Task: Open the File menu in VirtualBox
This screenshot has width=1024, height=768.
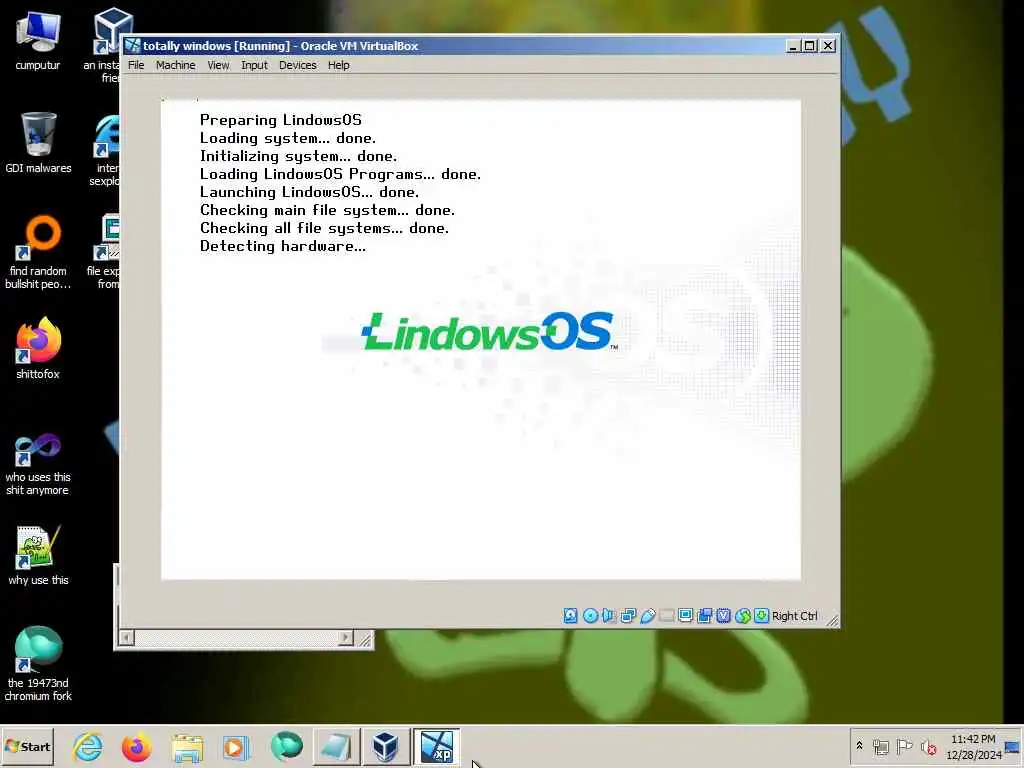Action: point(136,65)
